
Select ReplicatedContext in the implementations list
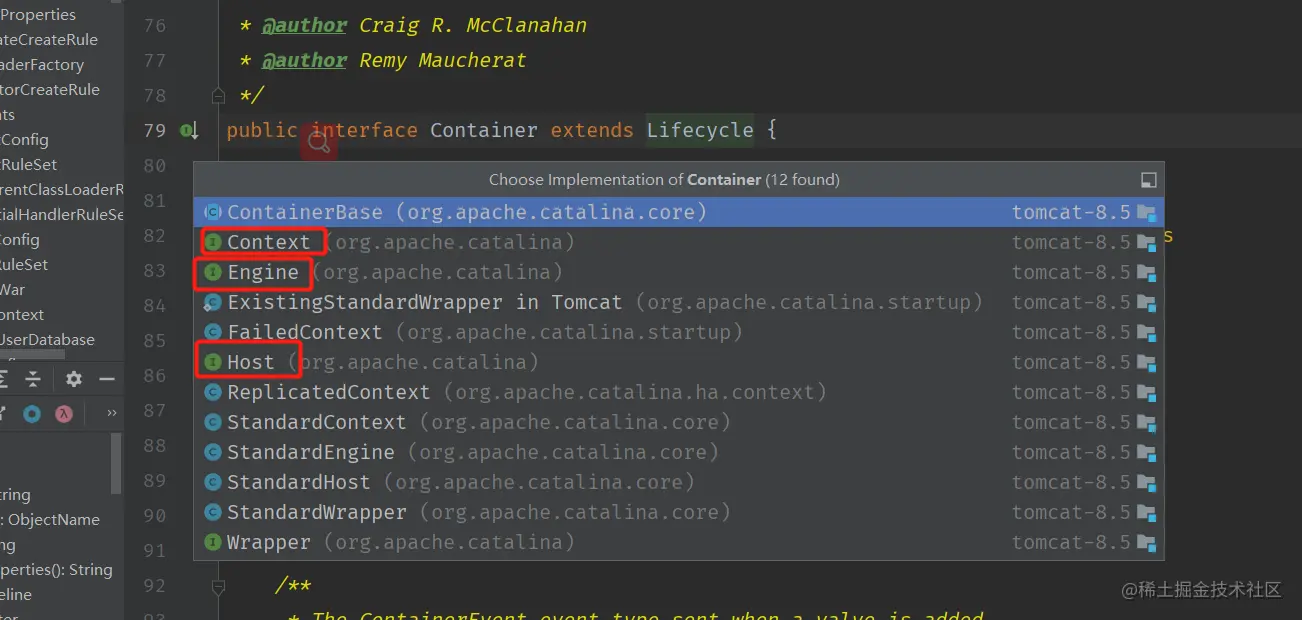pyautogui.click(x=678, y=392)
